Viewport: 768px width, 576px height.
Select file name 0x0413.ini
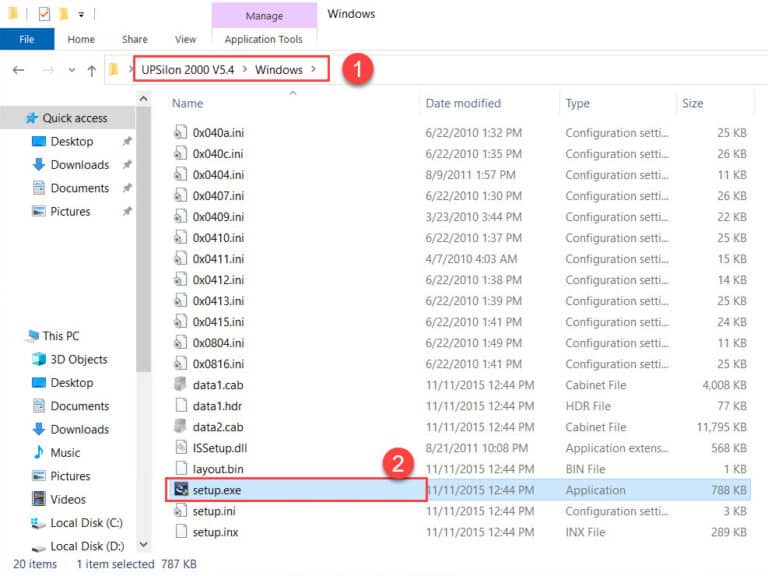click(218, 301)
